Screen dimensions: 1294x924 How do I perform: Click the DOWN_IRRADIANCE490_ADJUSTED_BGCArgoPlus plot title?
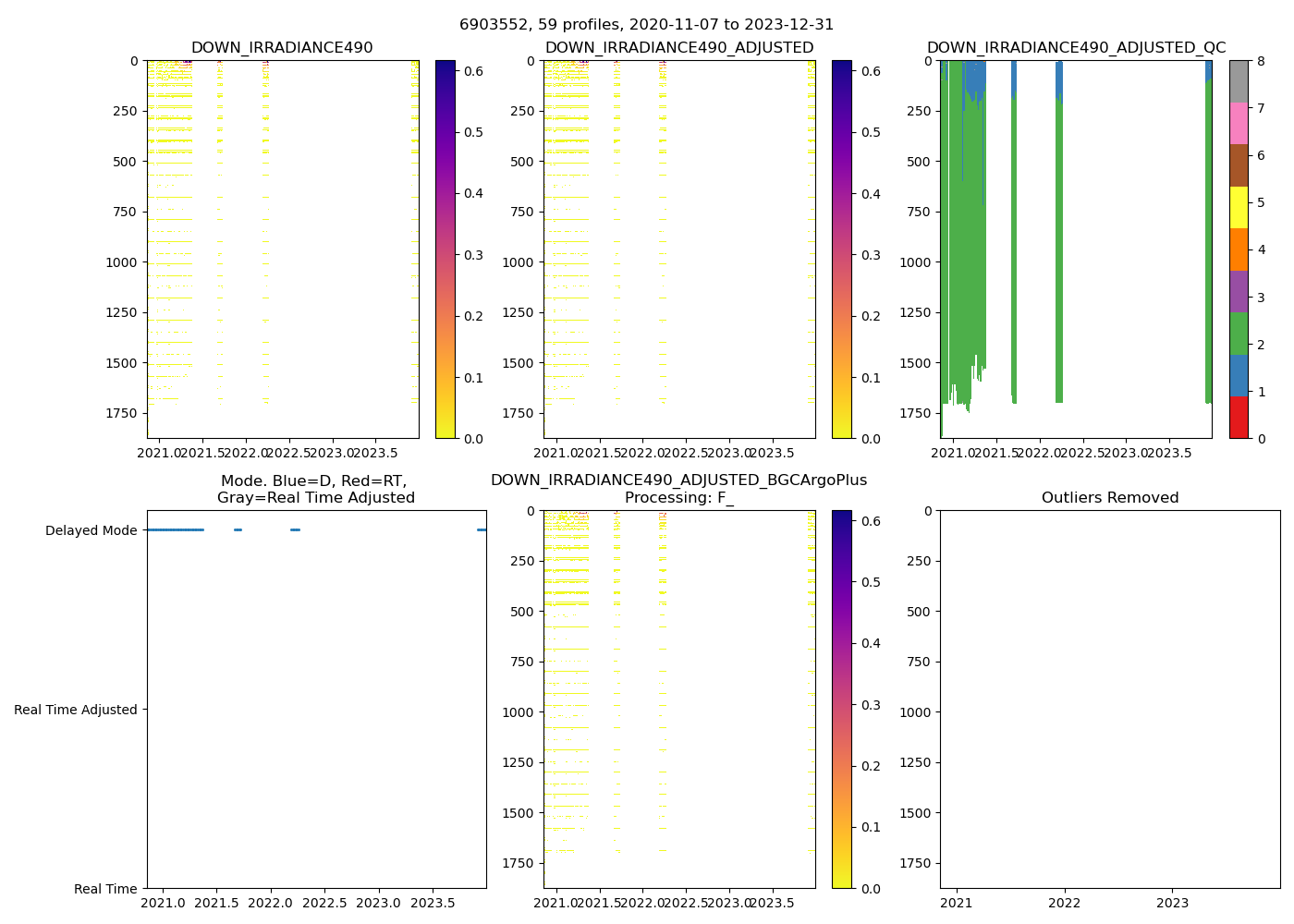click(x=678, y=480)
